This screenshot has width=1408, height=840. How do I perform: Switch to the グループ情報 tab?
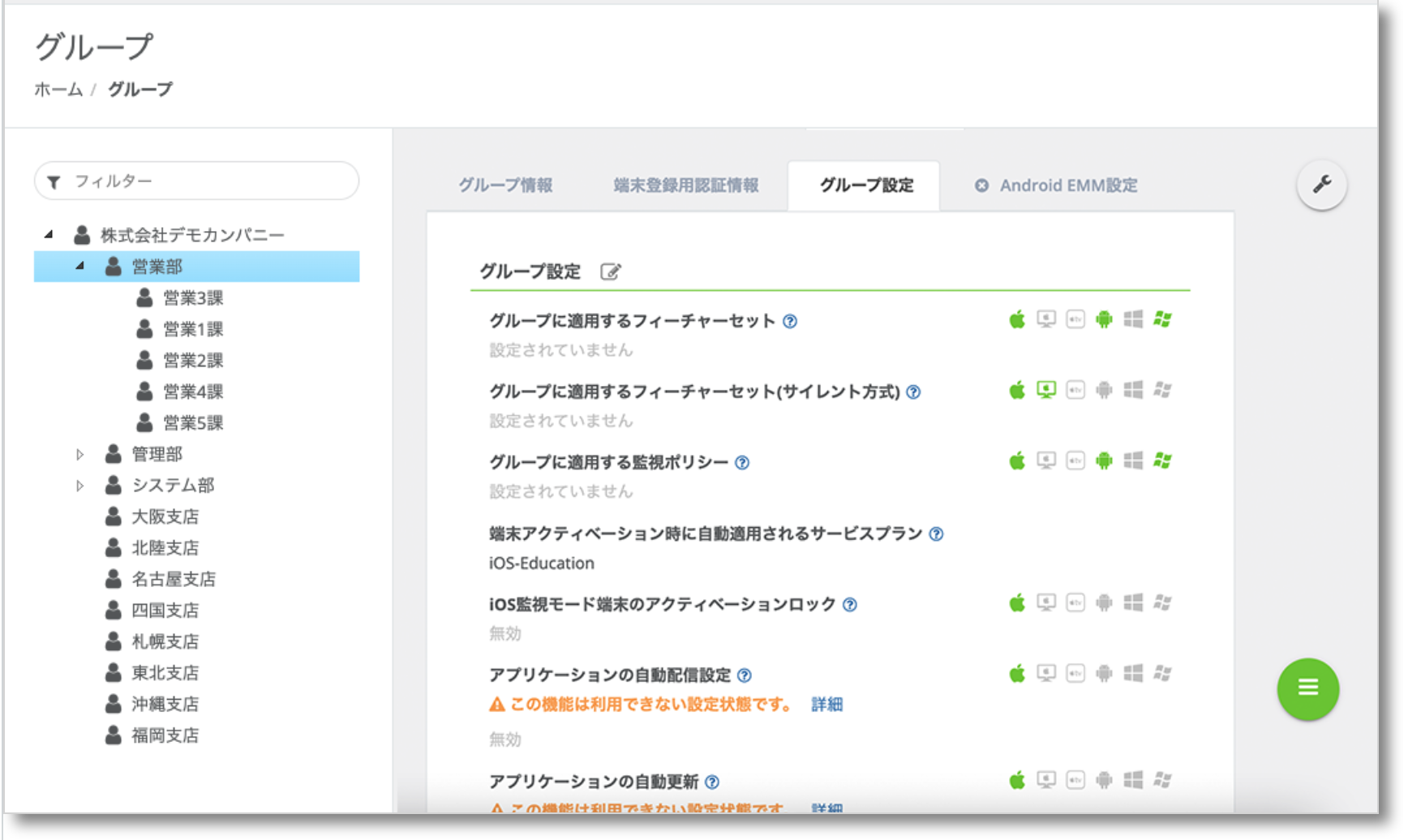click(505, 186)
